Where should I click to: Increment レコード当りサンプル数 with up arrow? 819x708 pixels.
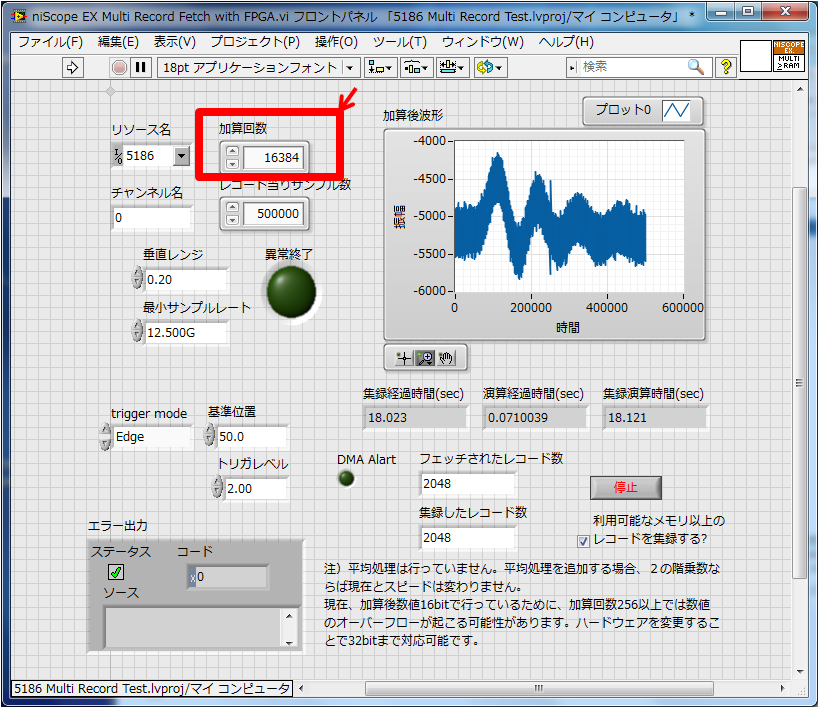coord(232,207)
